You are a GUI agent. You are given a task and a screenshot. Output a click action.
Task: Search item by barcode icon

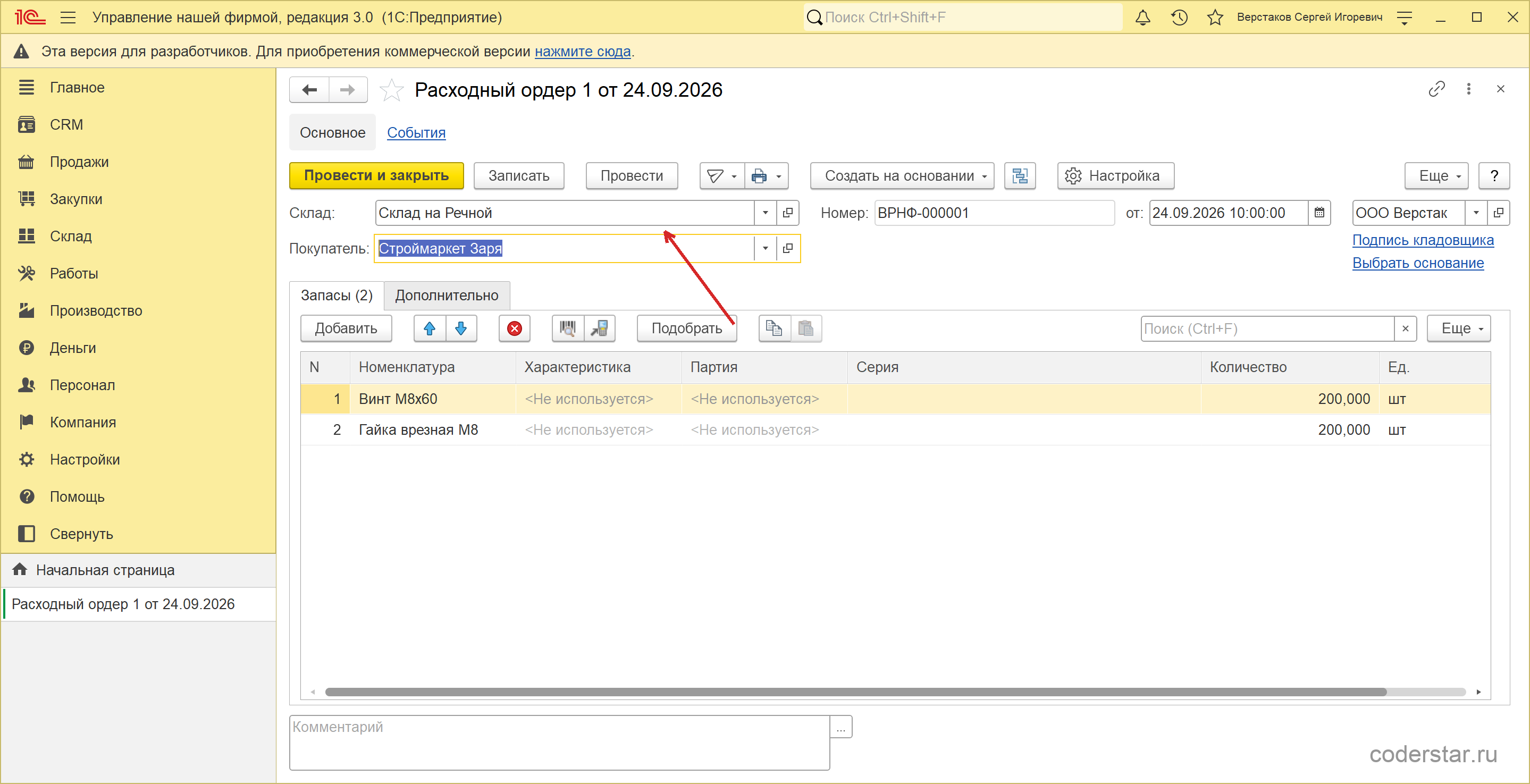pos(568,328)
